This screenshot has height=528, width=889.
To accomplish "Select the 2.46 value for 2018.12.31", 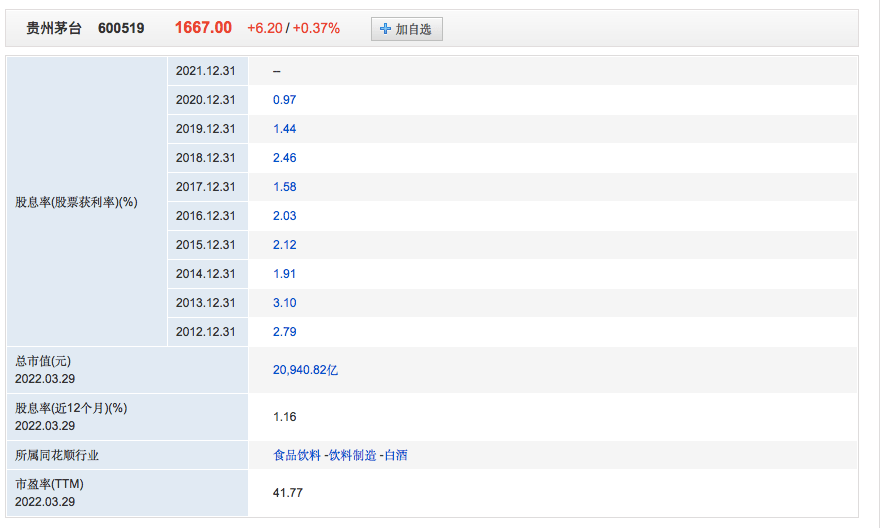I will point(284,158).
